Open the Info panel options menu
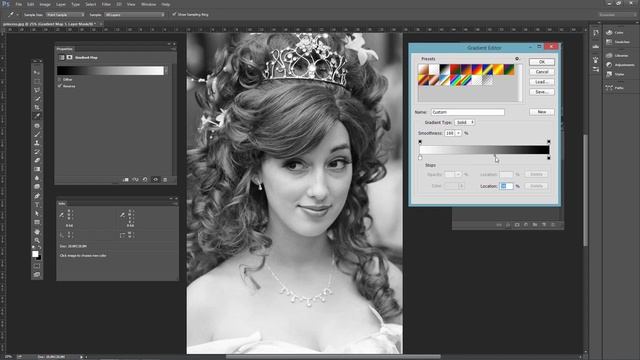The width and height of the screenshot is (640, 360). (x=175, y=203)
